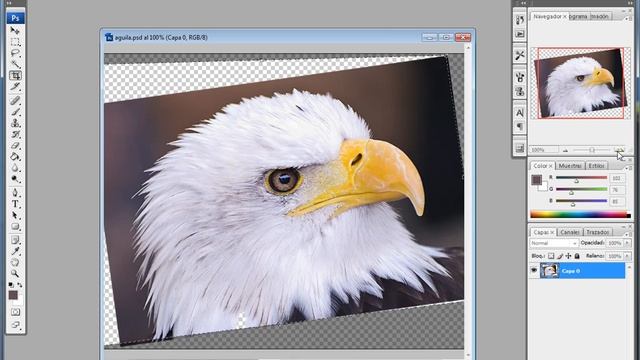Click the color spectrum ramp
640x360 pixels.
[x=580, y=214]
